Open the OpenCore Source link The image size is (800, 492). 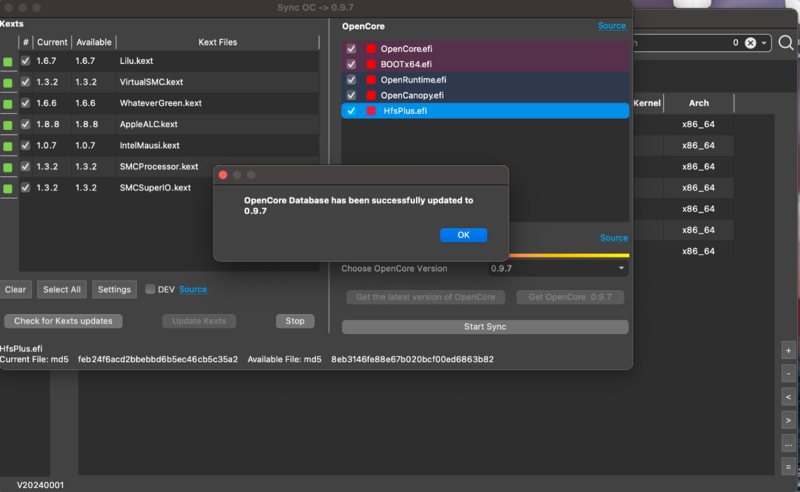(612, 26)
